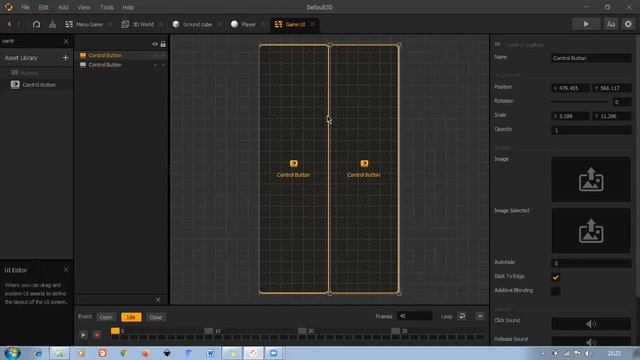Screen dimensions: 640x360
Task: Run the game preview Play button
Action: [x=586, y=24]
